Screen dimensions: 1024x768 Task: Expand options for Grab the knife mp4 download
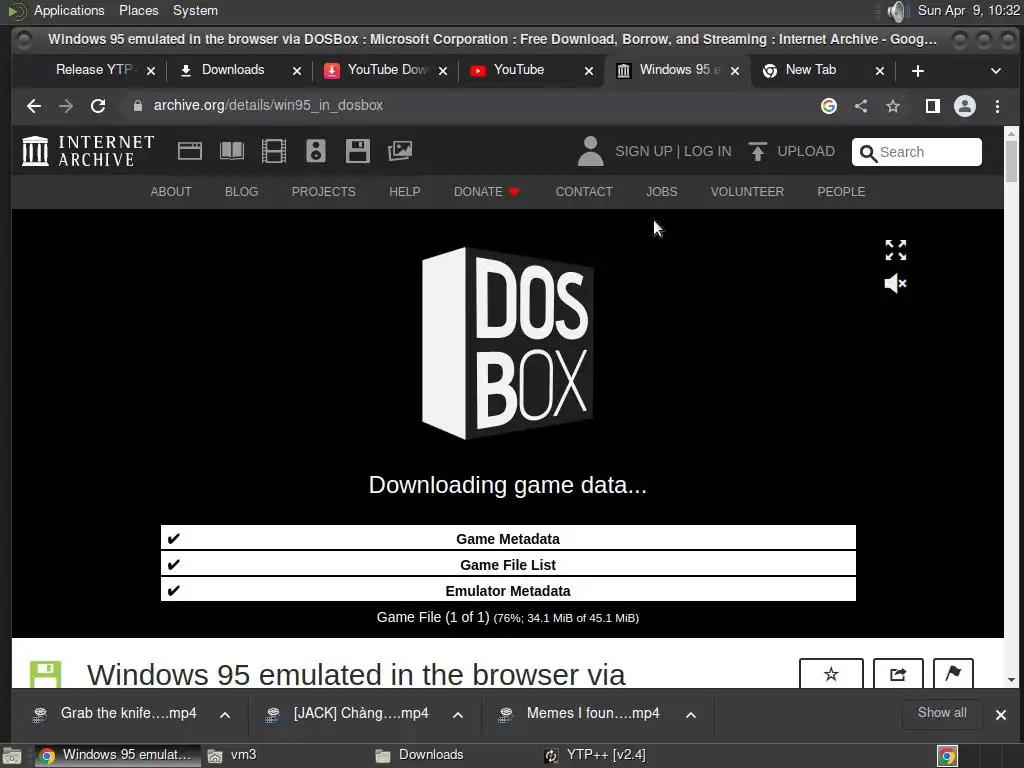[x=225, y=714]
